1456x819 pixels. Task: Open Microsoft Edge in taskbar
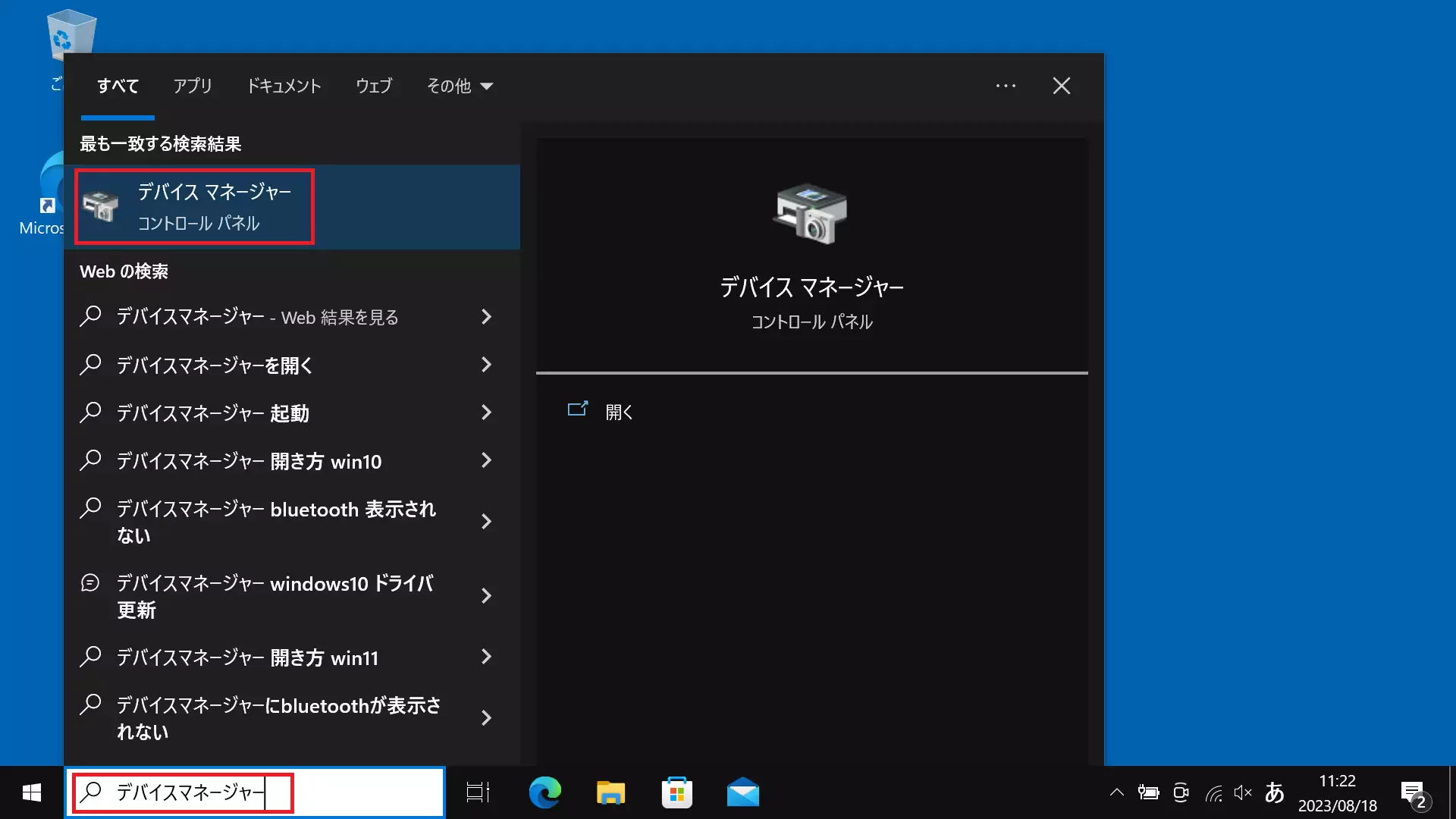[545, 792]
